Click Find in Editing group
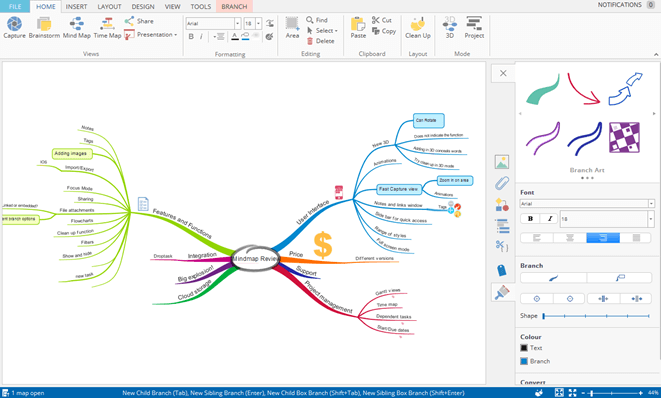Viewport: 661px width, 398px height. coord(317,20)
